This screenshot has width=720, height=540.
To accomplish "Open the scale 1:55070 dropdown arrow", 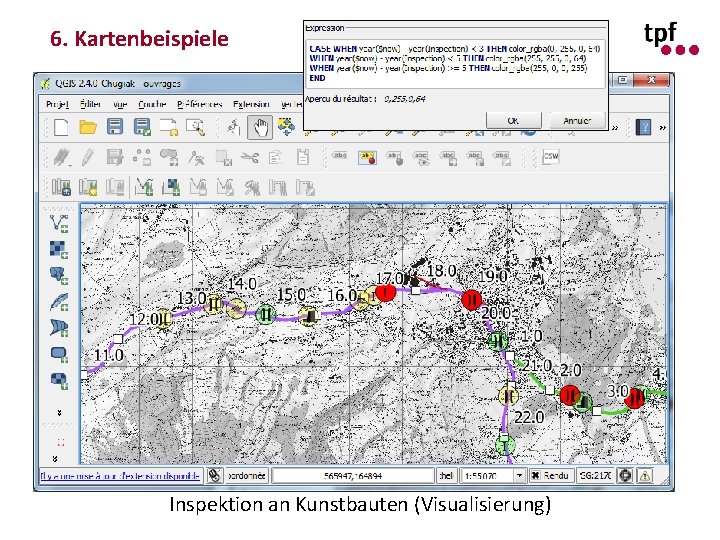I will click(x=519, y=476).
